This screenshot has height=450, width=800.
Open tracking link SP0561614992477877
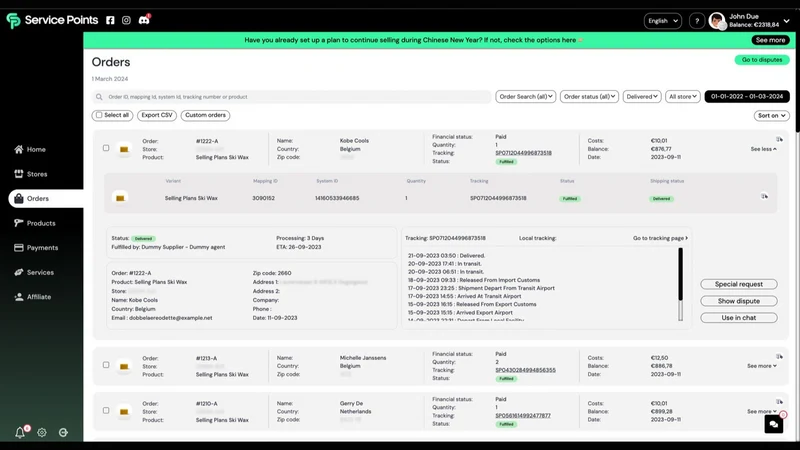[522, 416]
